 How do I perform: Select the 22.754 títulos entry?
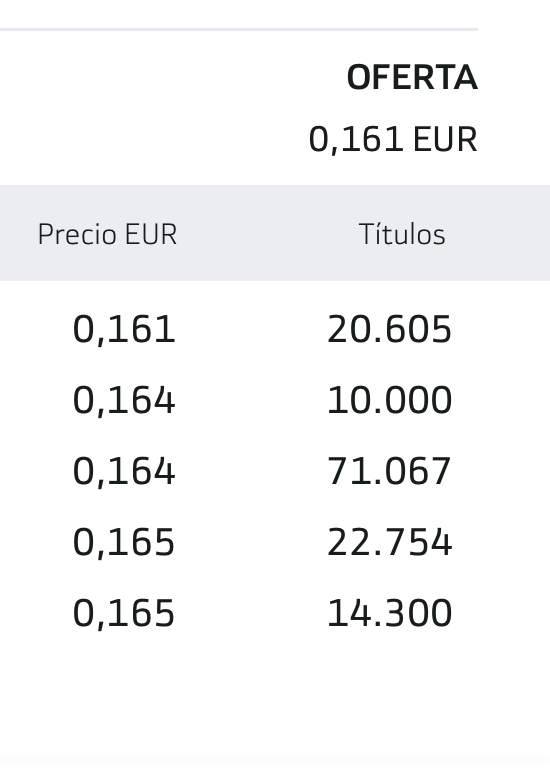point(389,542)
